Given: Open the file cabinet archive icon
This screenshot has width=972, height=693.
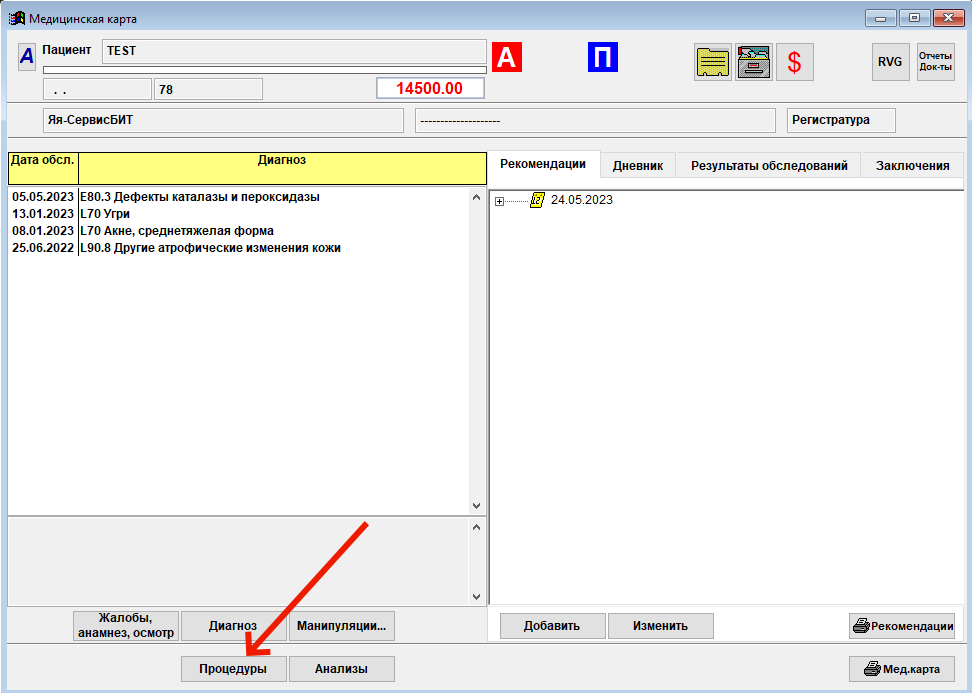Looking at the screenshot, I should tap(754, 62).
